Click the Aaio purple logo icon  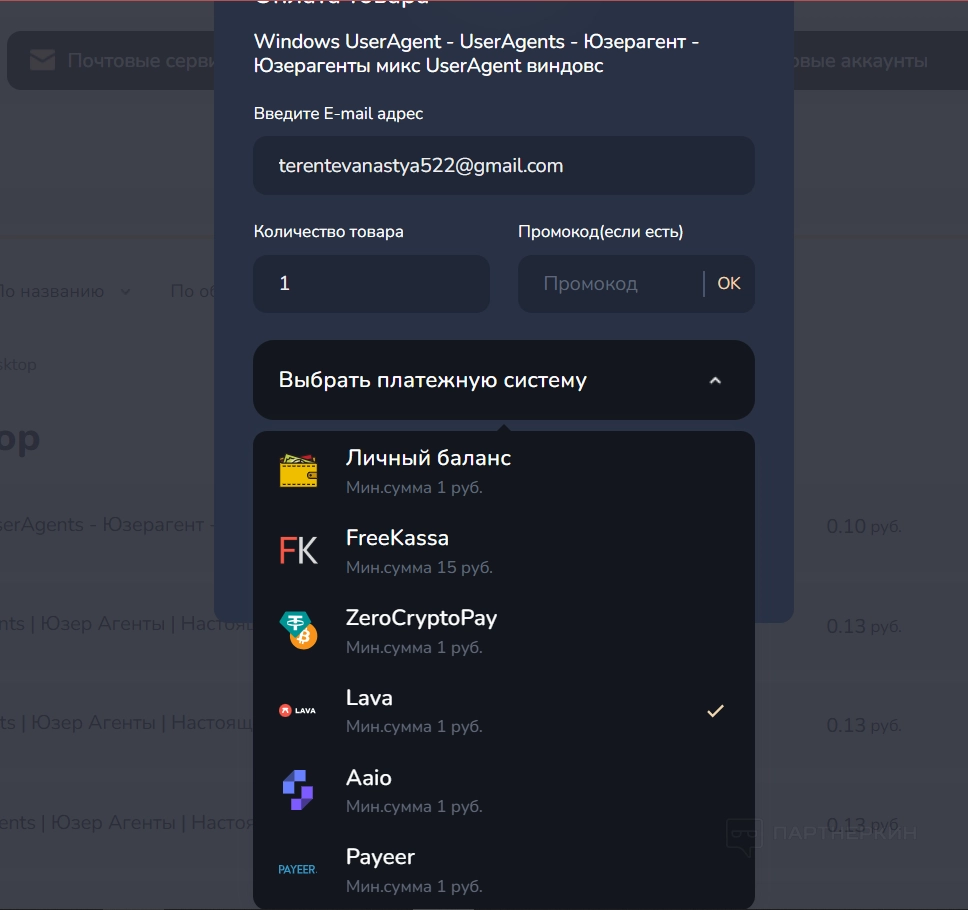pyautogui.click(x=298, y=790)
